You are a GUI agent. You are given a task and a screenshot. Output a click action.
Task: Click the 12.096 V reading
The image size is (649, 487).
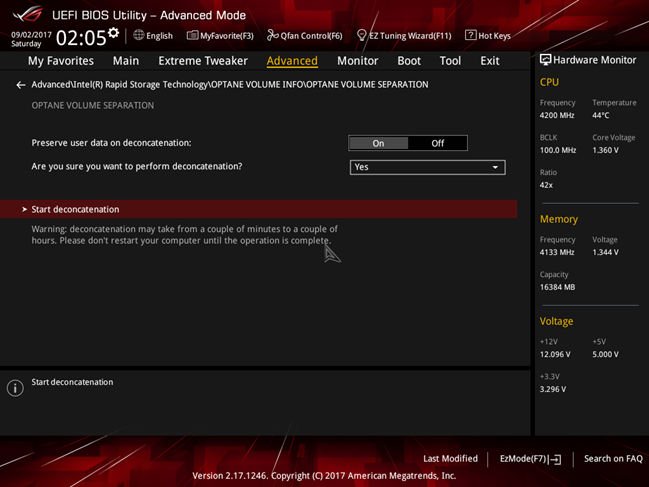[x=555, y=355]
